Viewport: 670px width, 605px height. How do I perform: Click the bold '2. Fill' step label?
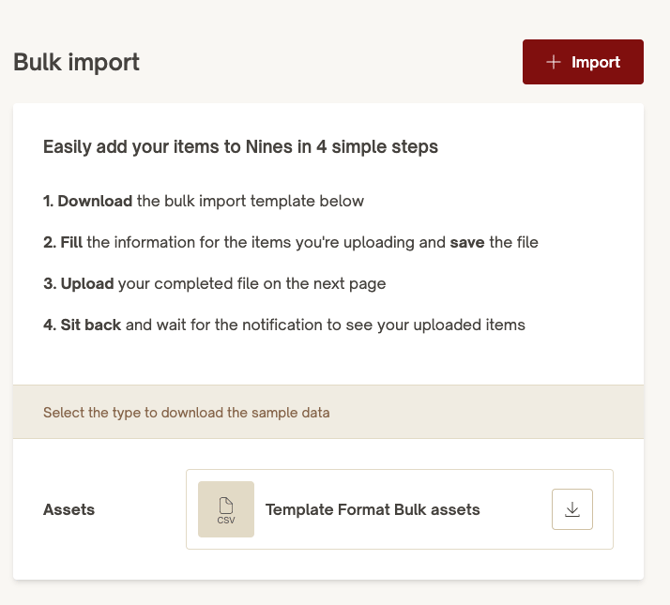[63, 242]
